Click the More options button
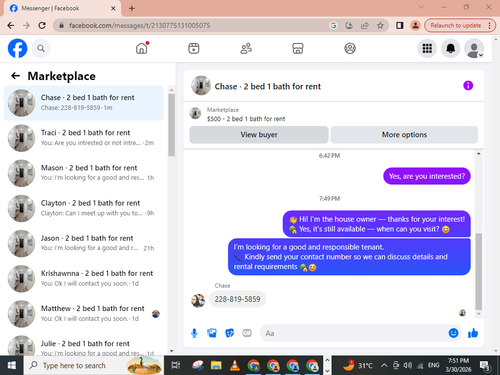 (404, 135)
